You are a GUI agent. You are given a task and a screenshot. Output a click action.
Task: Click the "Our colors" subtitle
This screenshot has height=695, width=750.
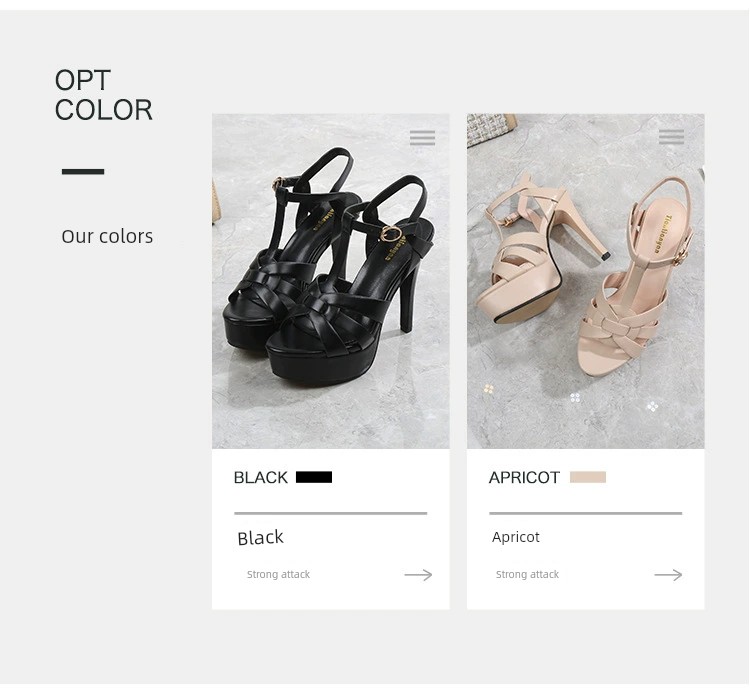pos(107,237)
